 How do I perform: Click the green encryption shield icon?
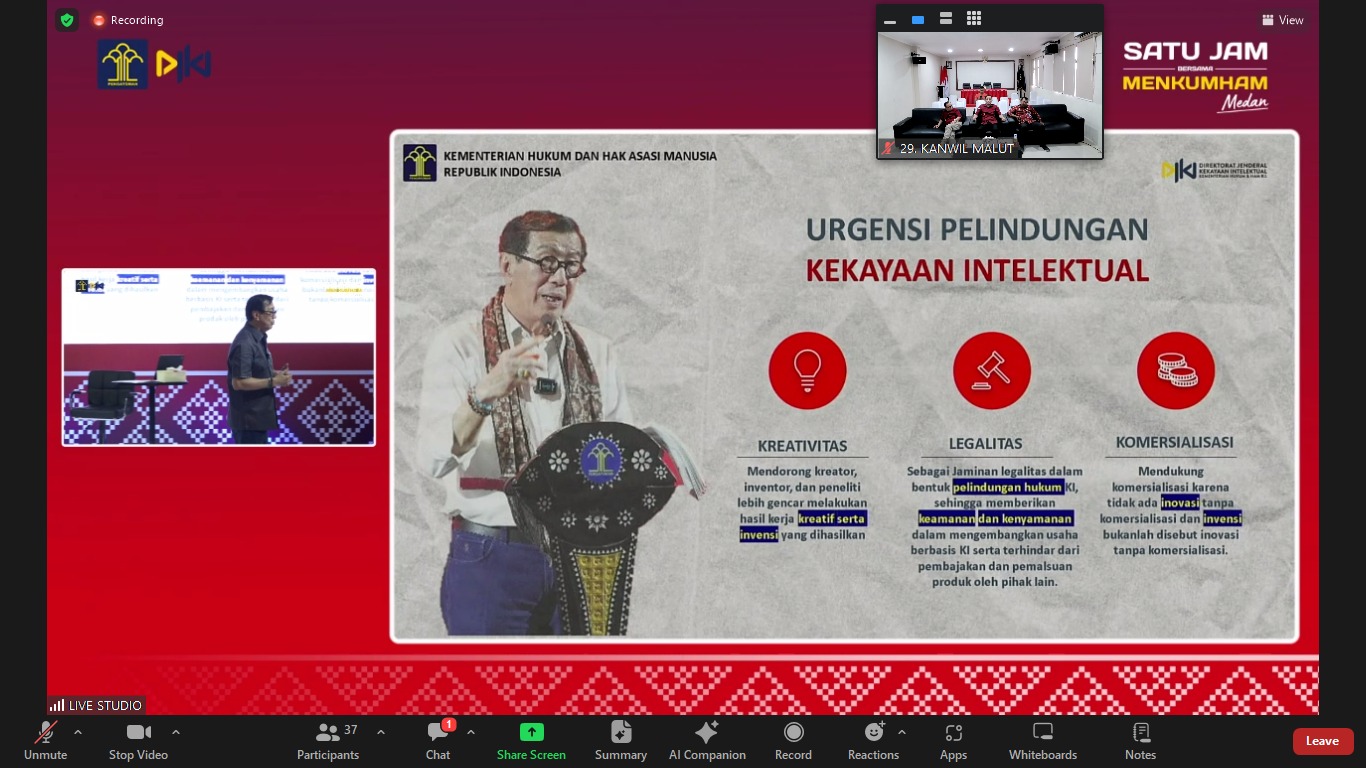point(67,20)
